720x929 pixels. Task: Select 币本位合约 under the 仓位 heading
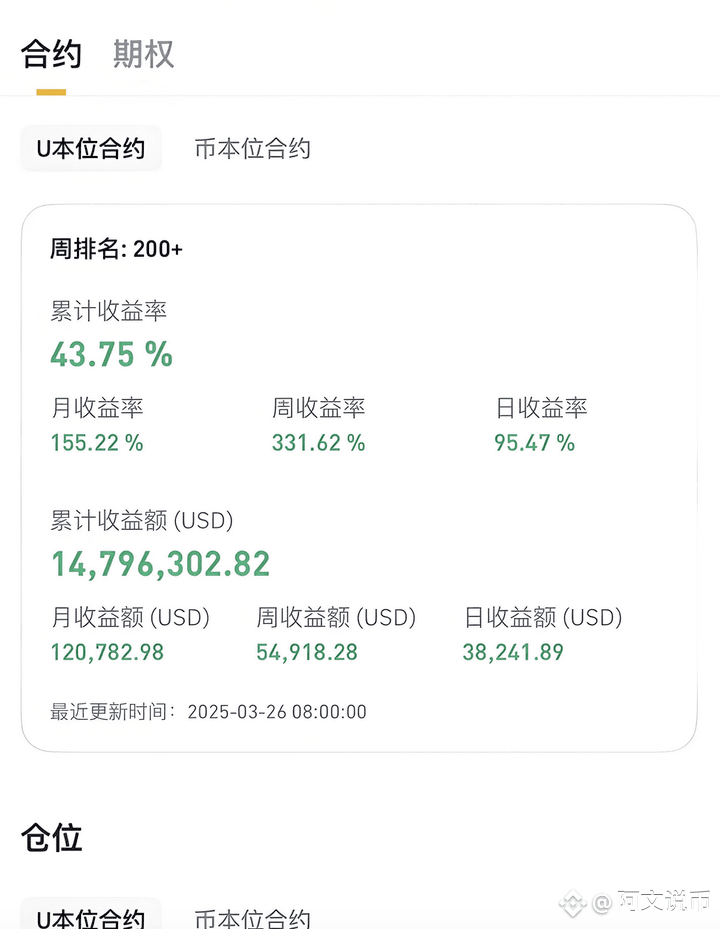[252, 918]
